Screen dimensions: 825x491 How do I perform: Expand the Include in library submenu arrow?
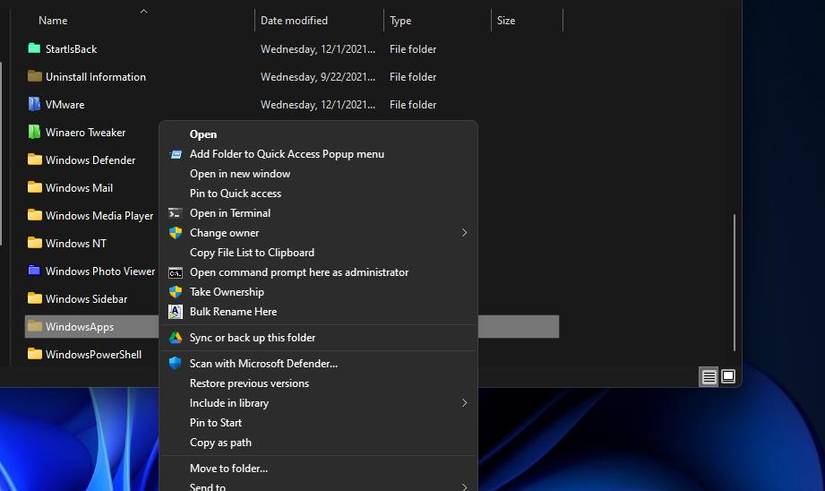[464, 403]
